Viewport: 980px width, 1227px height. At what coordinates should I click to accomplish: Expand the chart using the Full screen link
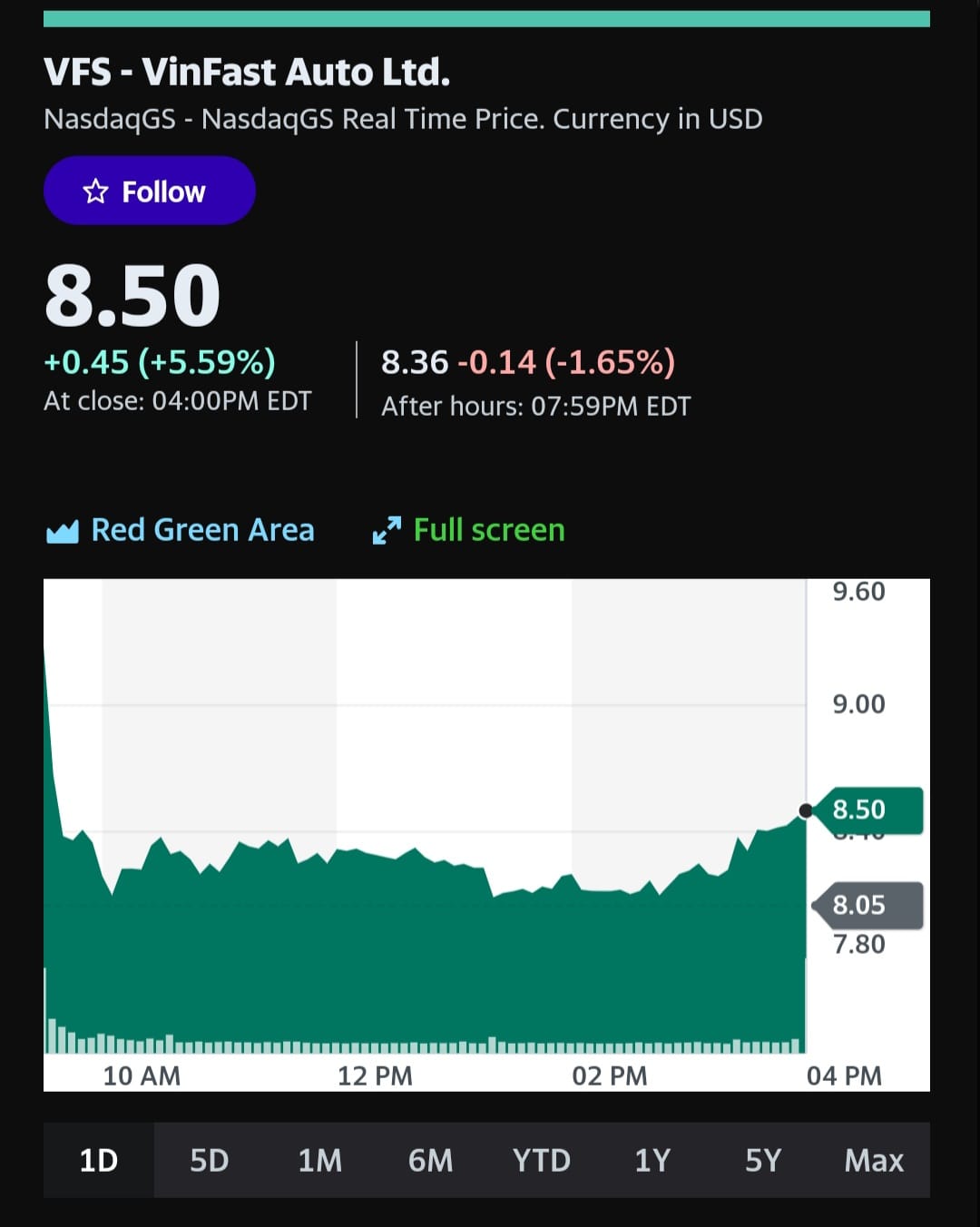[488, 530]
